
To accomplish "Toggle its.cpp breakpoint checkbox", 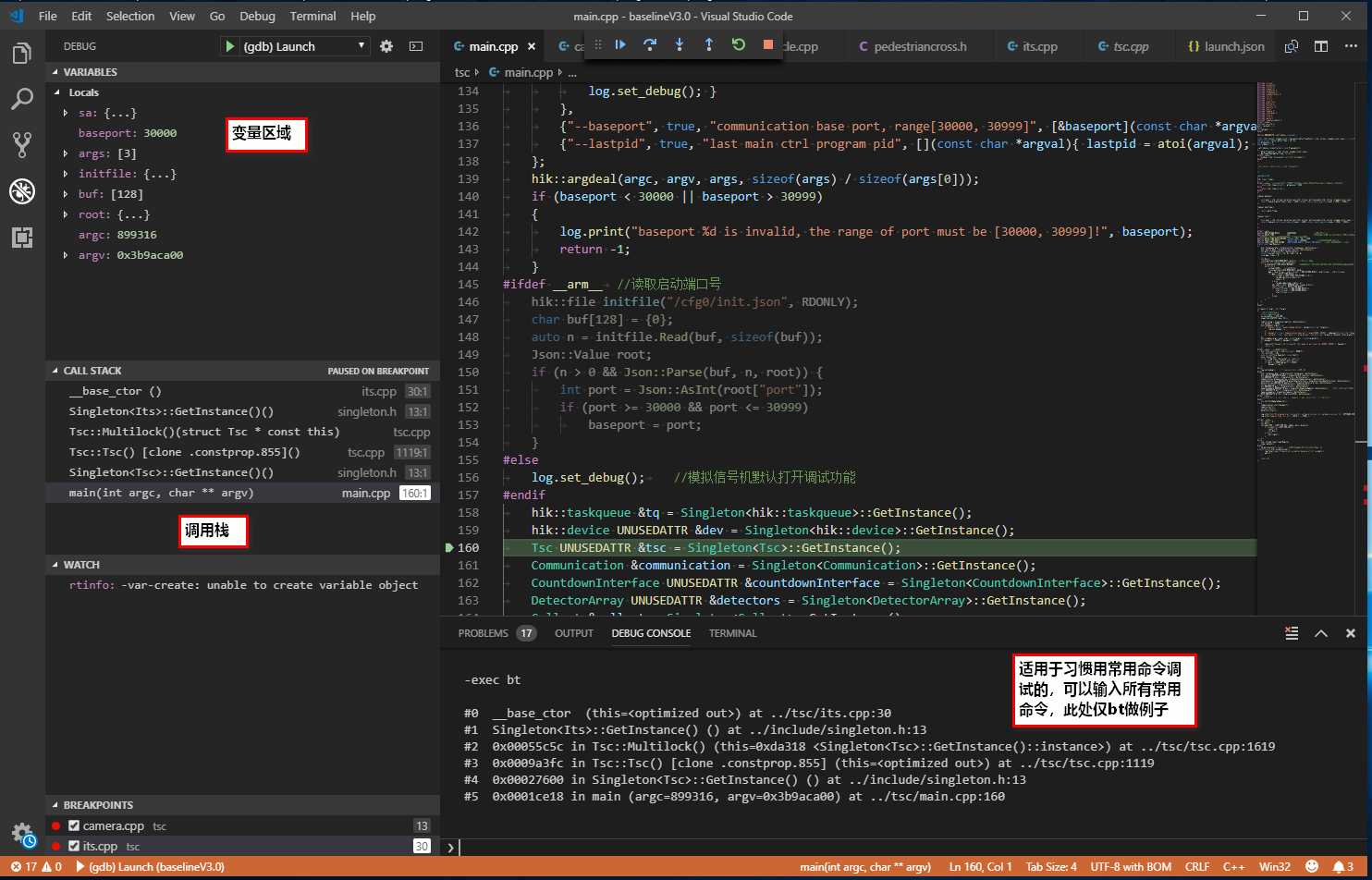I will [x=74, y=846].
